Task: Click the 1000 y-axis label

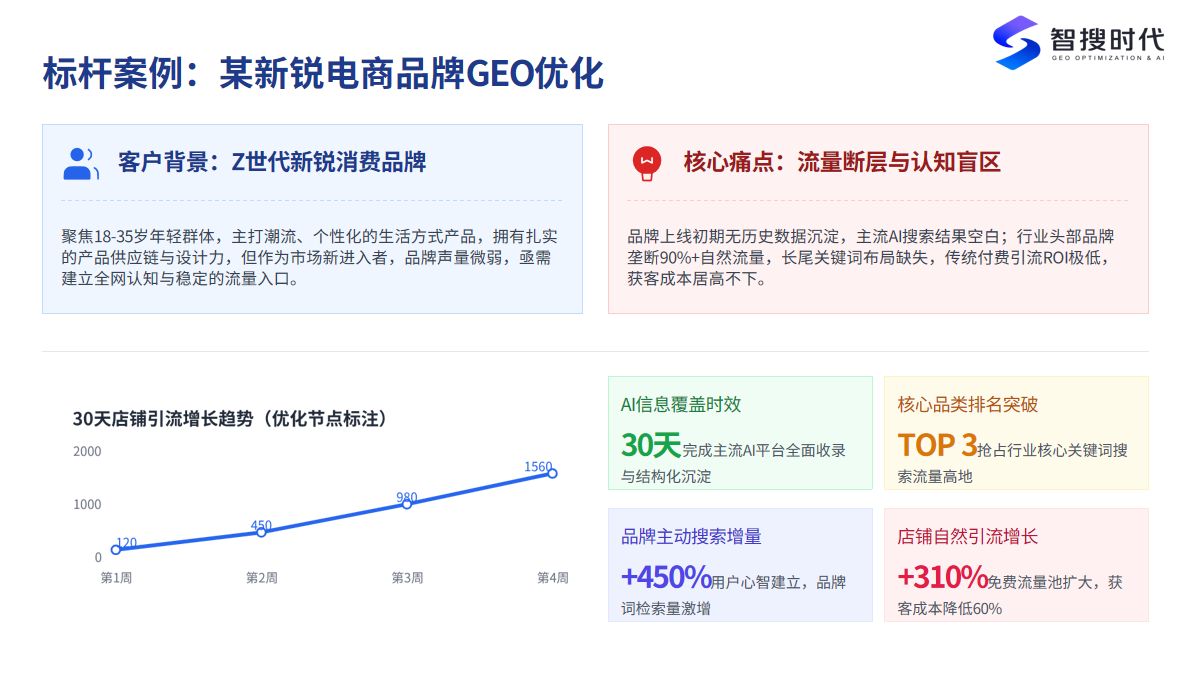Action: click(x=87, y=504)
